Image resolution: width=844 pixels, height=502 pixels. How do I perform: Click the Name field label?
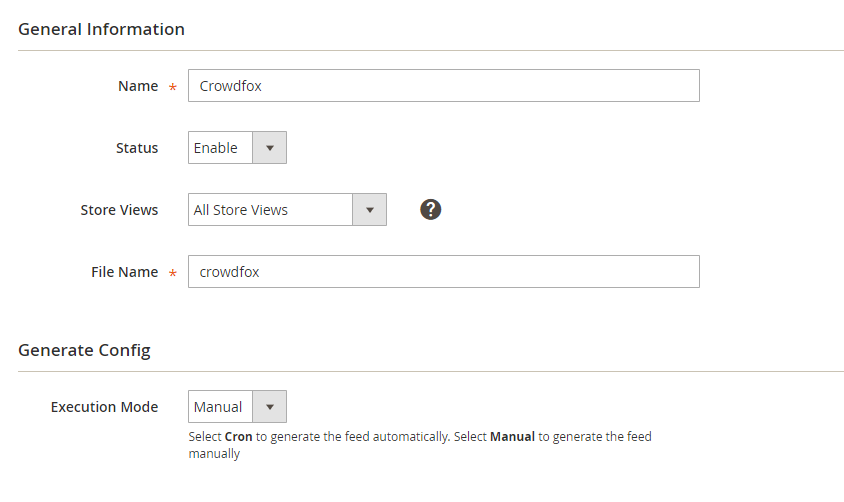[138, 86]
